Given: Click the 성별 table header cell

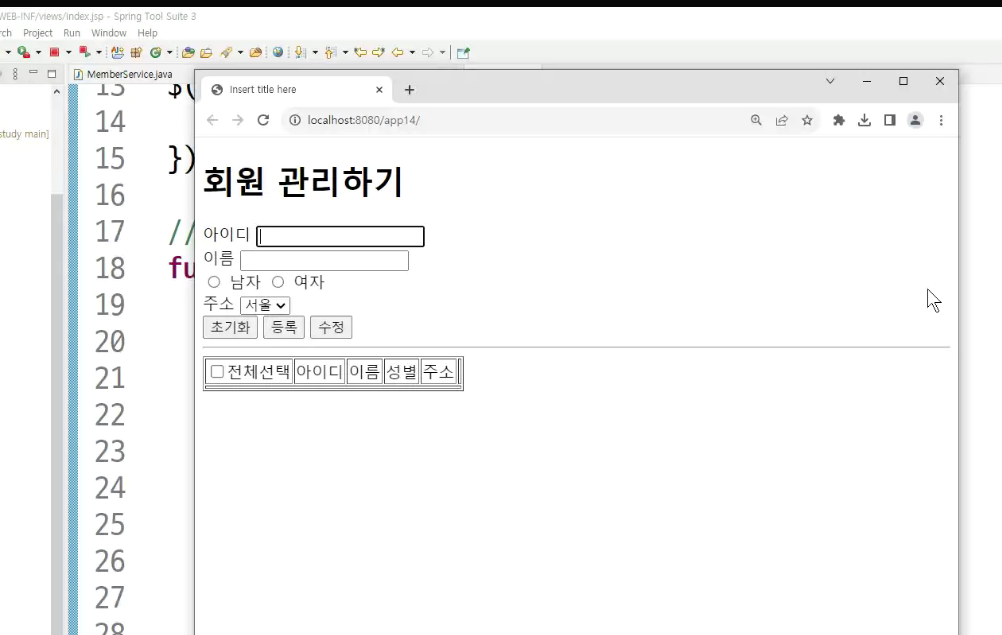Looking at the screenshot, I should (x=401, y=372).
